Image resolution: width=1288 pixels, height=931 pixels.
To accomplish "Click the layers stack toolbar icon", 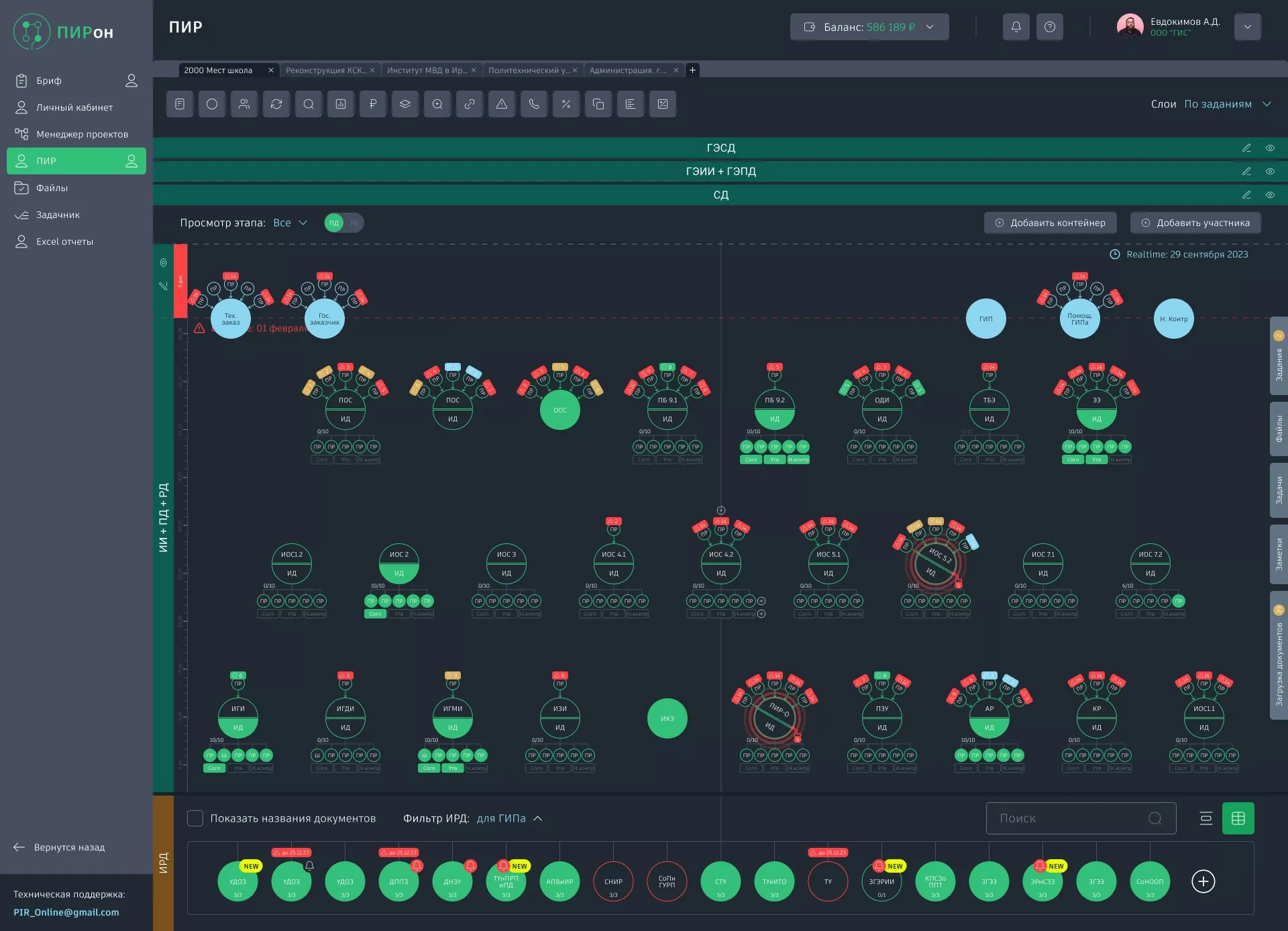I will click(x=405, y=104).
